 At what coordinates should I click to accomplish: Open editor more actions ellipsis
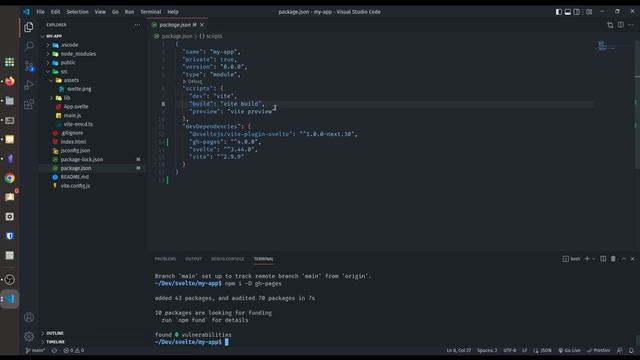point(631,25)
